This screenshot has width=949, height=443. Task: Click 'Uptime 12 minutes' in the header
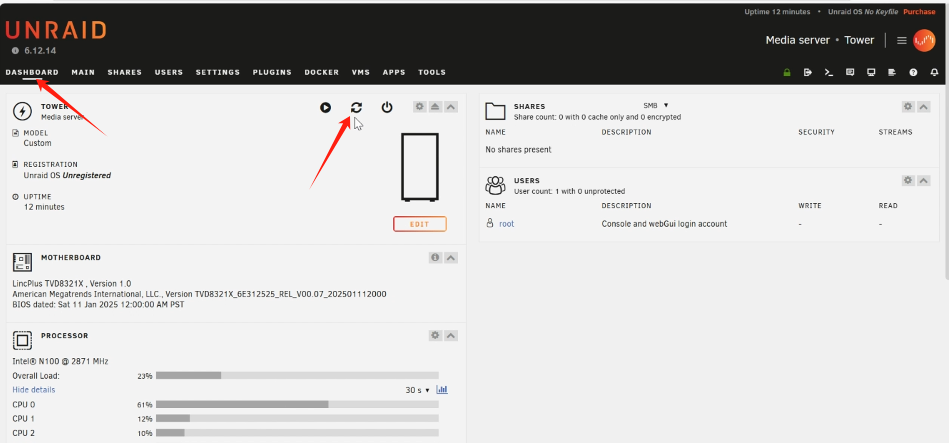[777, 12]
